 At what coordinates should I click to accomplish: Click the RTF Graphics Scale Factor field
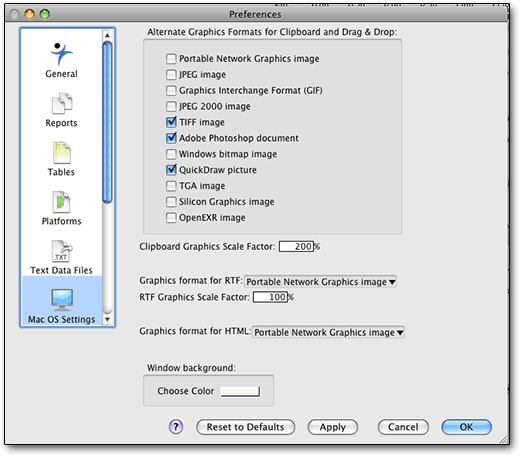click(x=270, y=297)
